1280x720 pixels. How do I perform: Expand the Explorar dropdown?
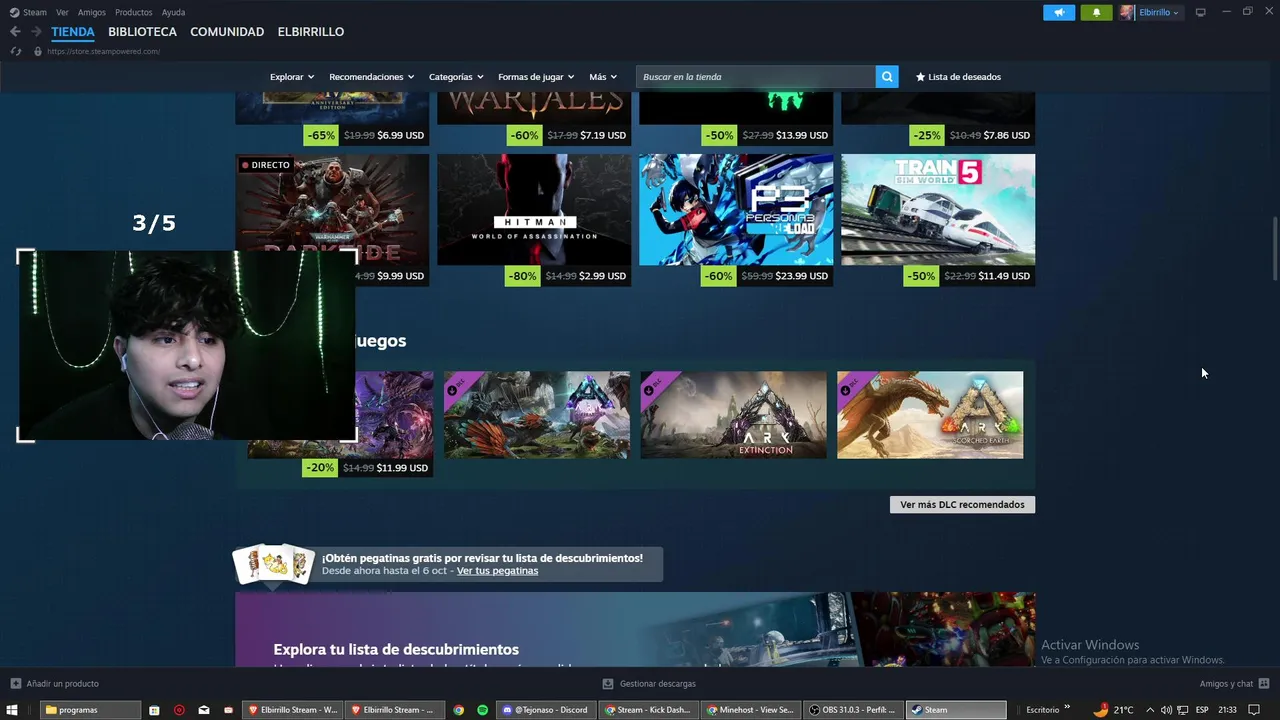[x=292, y=77]
